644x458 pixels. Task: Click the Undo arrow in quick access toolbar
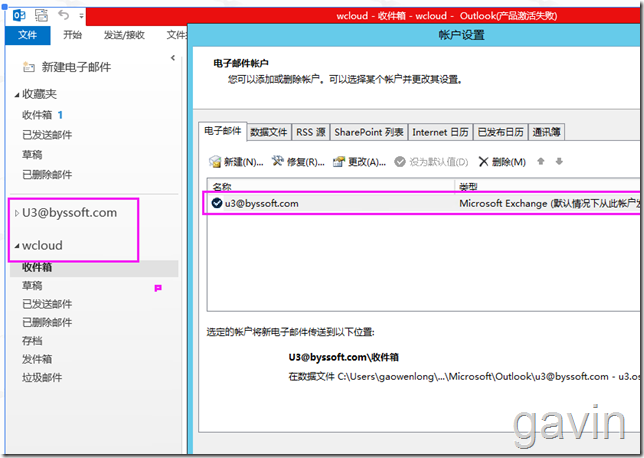(x=64, y=15)
